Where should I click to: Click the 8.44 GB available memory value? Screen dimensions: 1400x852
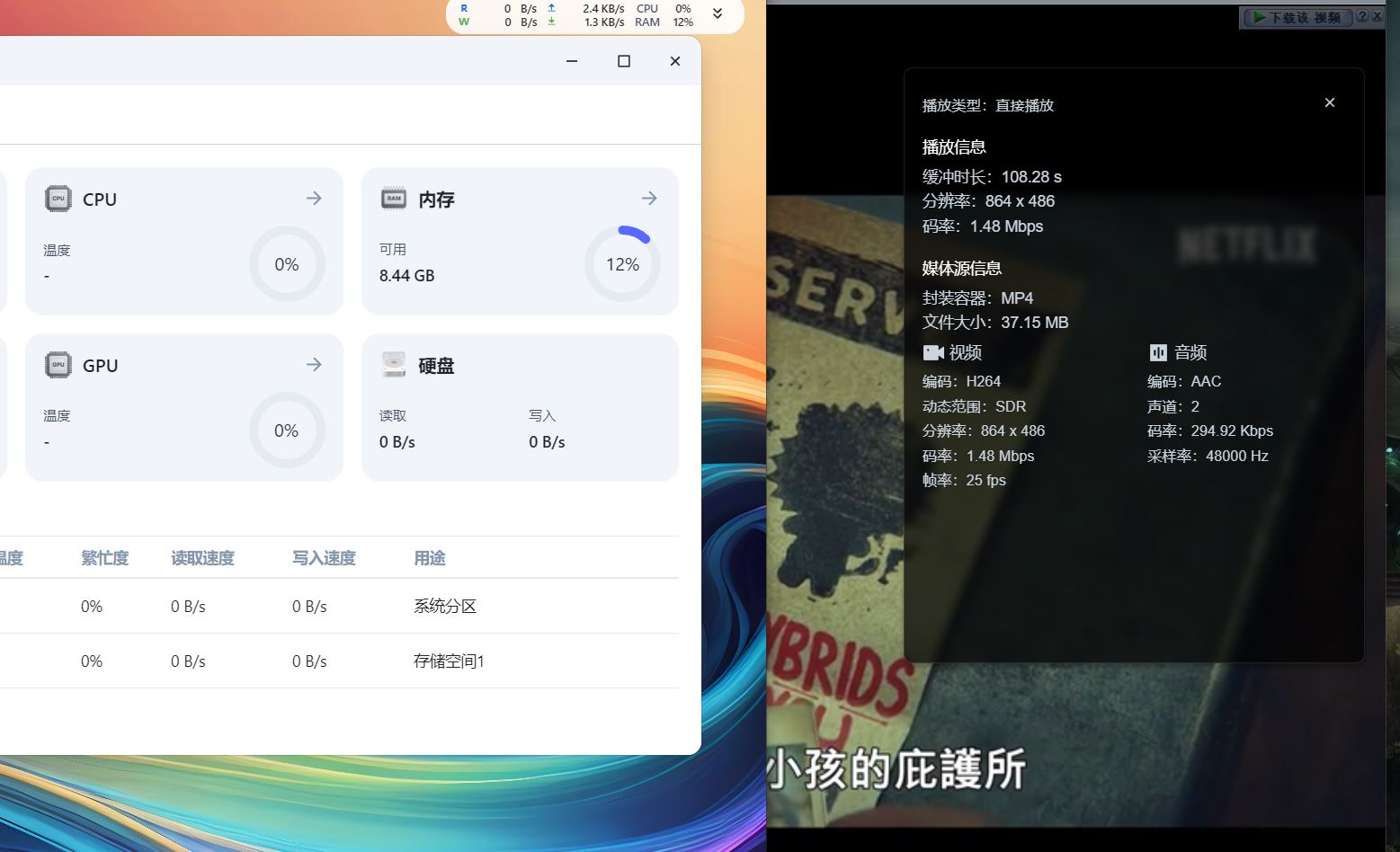pos(406,276)
